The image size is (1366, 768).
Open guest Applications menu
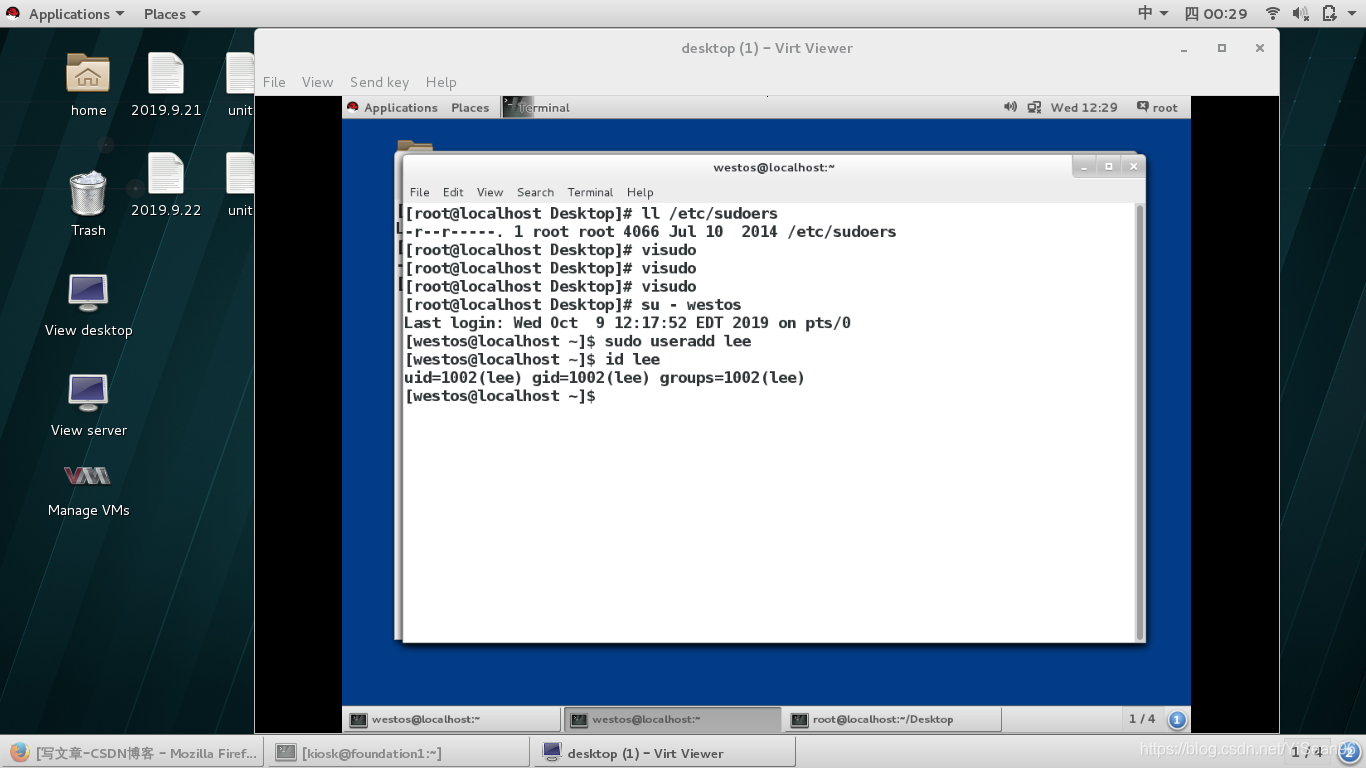(x=400, y=107)
